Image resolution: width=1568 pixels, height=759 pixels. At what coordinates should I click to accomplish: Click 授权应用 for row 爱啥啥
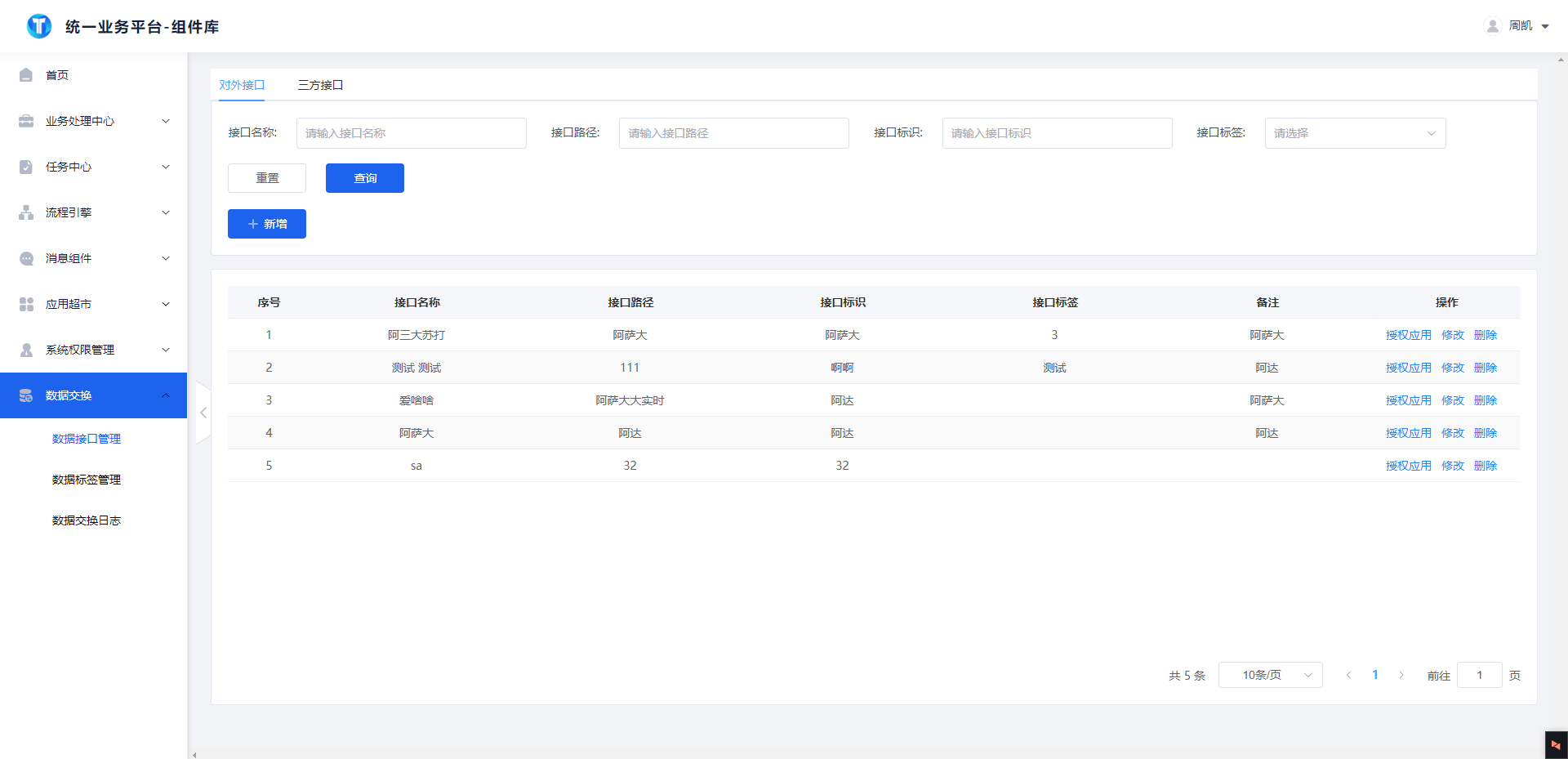pyautogui.click(x=1409, y=400)
